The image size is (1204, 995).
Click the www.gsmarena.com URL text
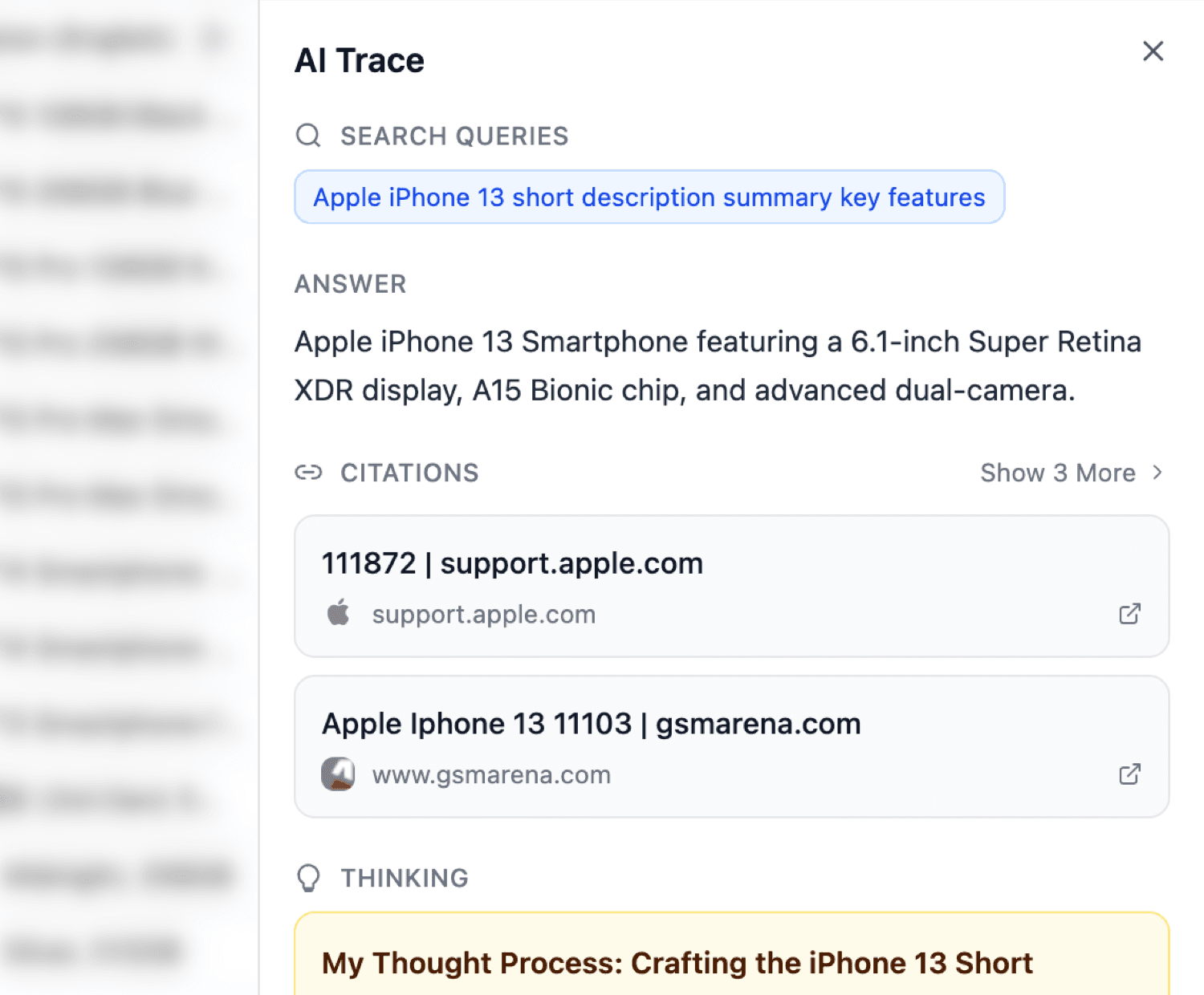point(491,775)
